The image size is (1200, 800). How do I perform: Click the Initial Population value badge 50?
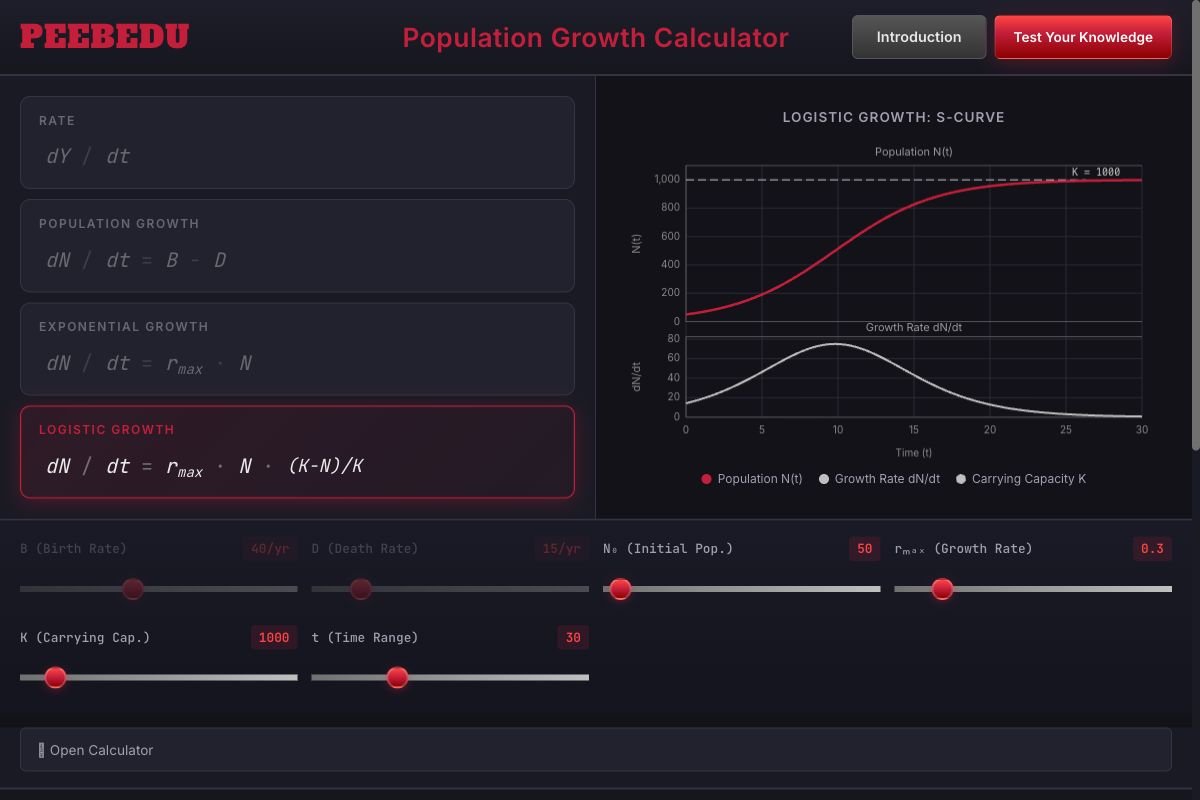(x=864, y=548)
